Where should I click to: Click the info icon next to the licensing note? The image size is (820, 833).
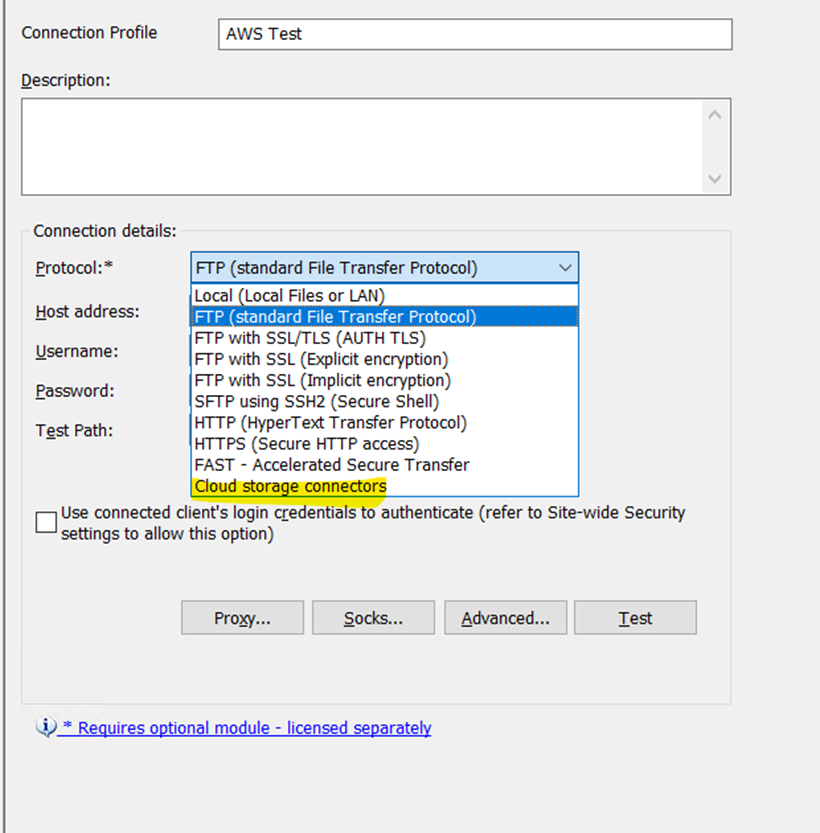pos(45,727)
